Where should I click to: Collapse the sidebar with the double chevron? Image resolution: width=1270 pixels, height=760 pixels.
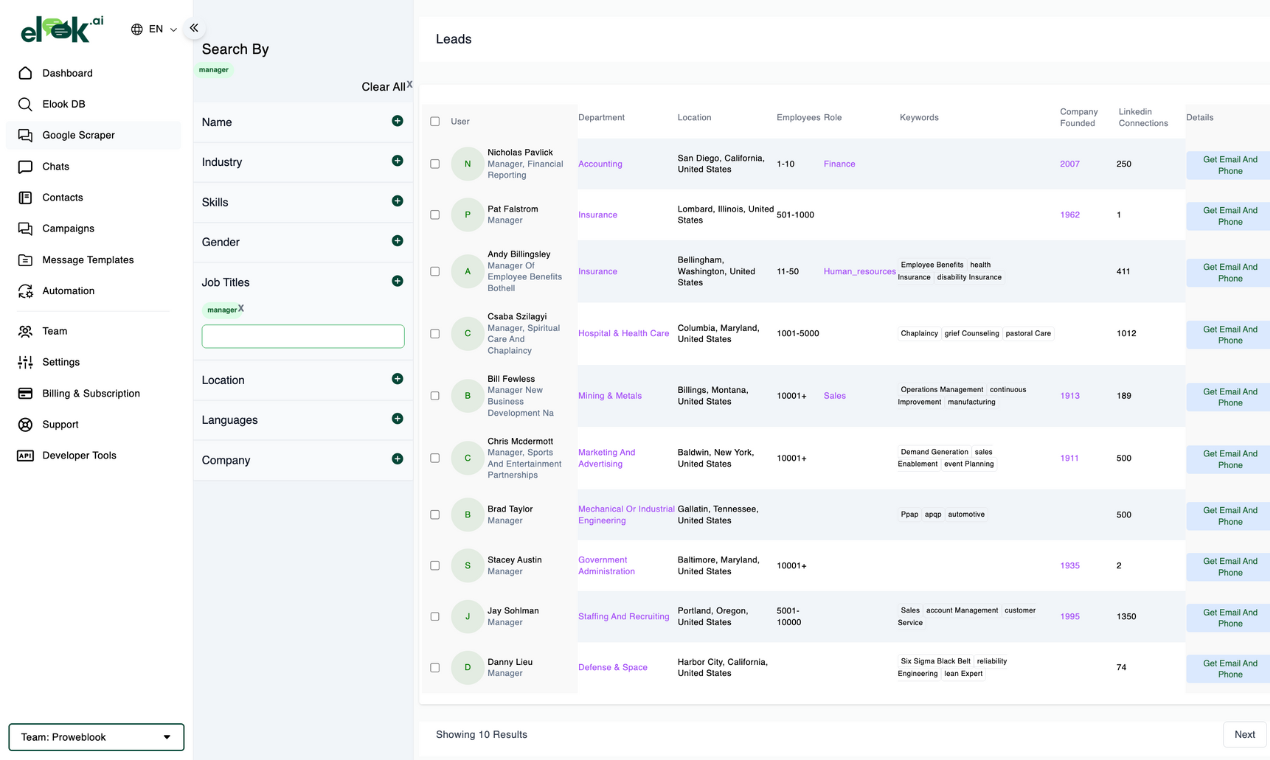[194, 28]
